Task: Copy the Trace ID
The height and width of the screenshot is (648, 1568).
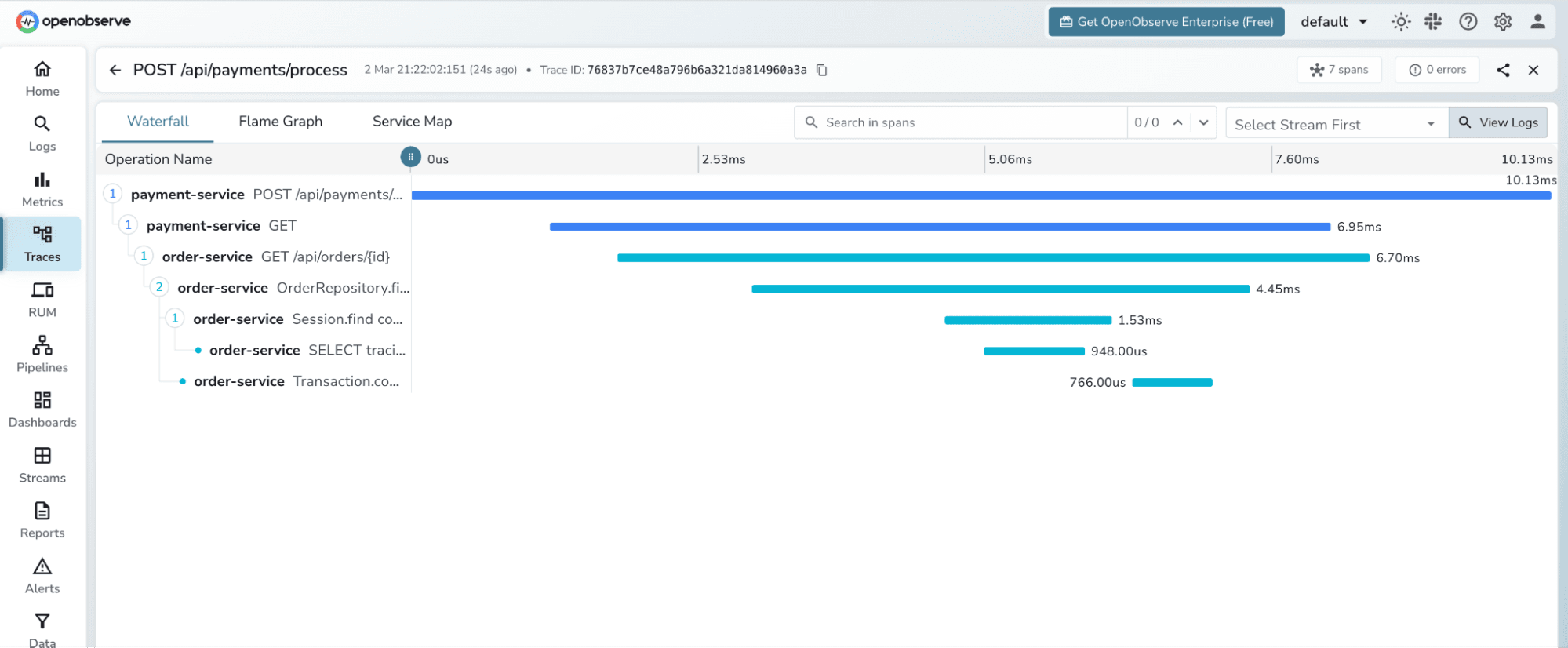Action: (822, 70)
